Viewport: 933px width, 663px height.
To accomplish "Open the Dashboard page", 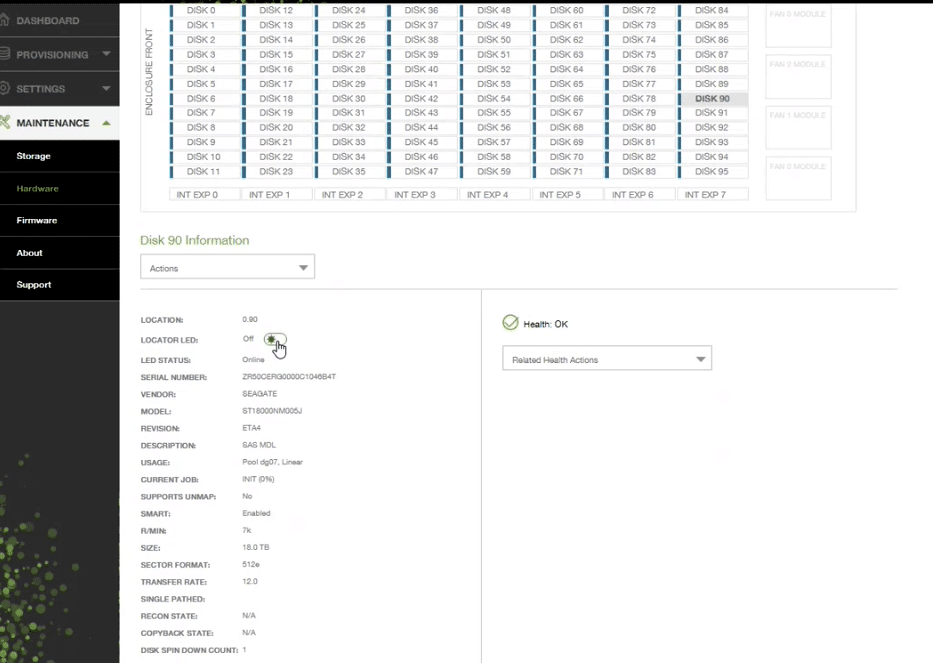I will [48, 20].
